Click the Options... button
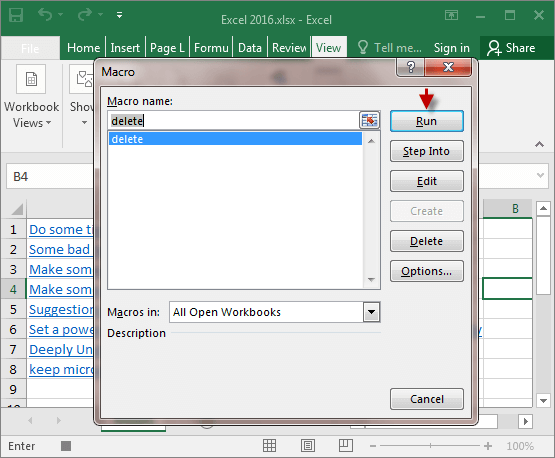This screenshot has width=555, height=458. point(427,271)
